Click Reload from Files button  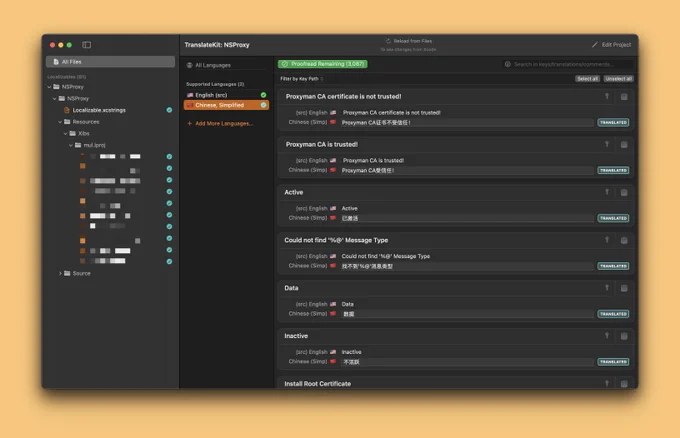click(409, 41)
